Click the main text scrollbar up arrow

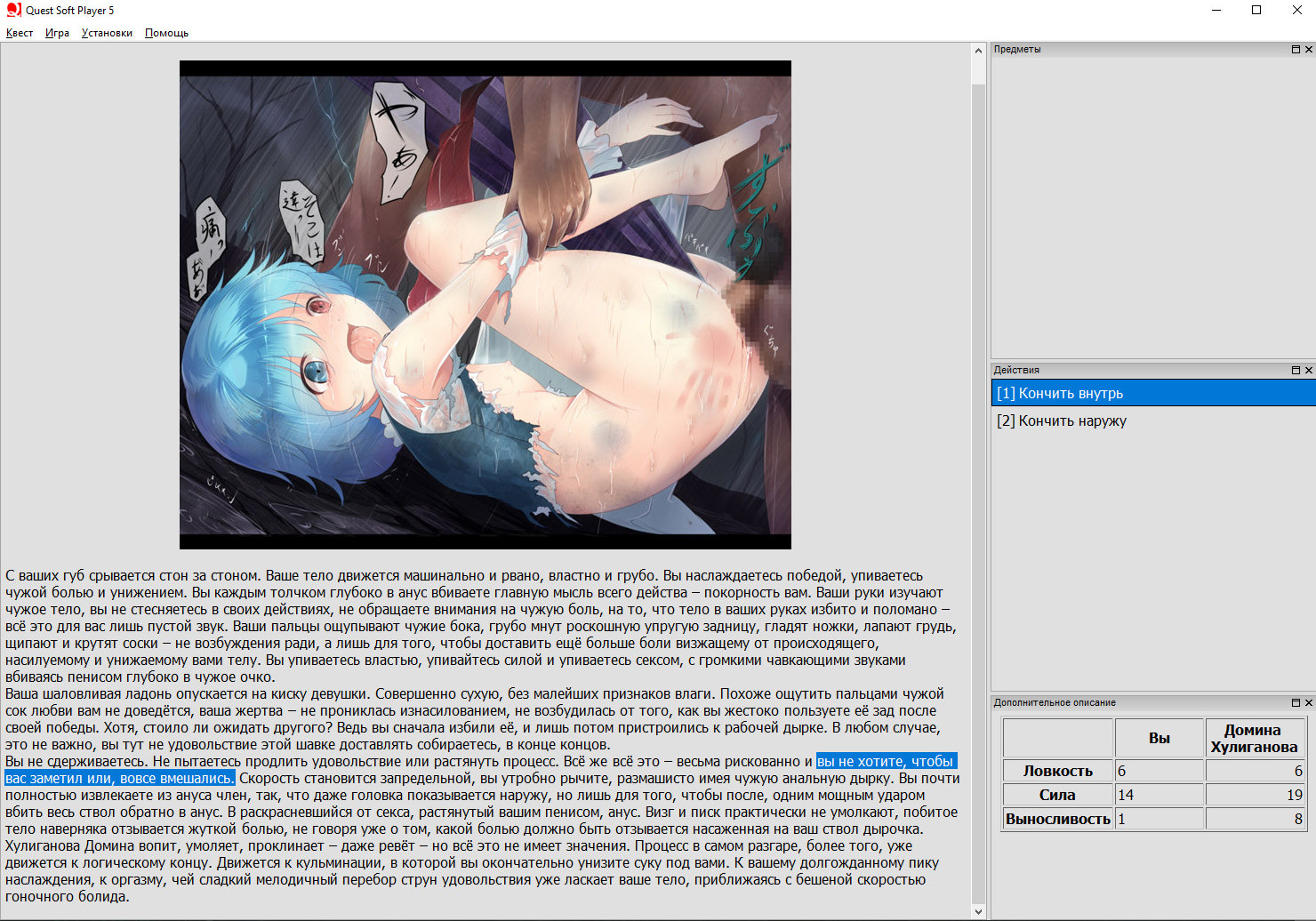tap(978, 52)
